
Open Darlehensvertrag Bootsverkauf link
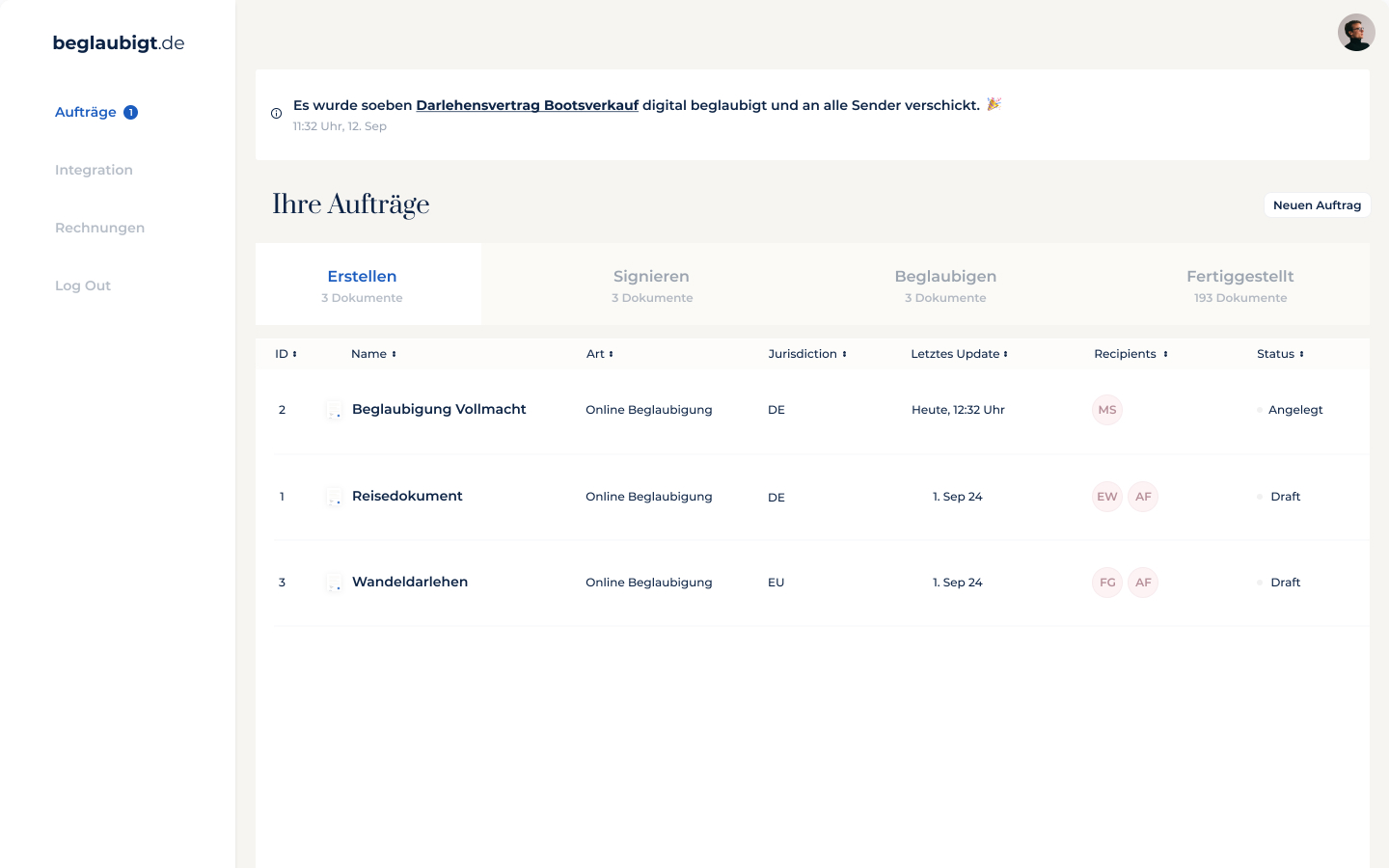pyautogui.click(x=527, y=105)
